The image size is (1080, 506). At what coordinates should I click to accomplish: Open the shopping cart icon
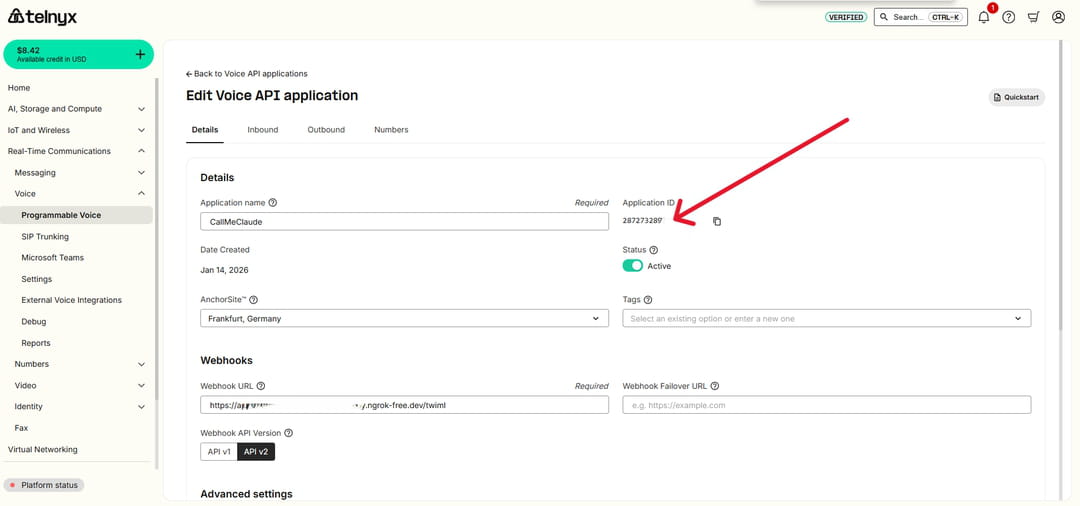[1034, 17]
